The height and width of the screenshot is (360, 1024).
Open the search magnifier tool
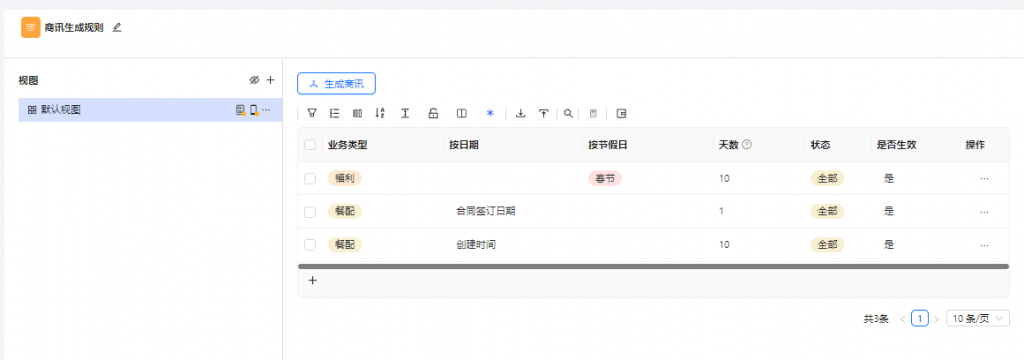point(569,113)
